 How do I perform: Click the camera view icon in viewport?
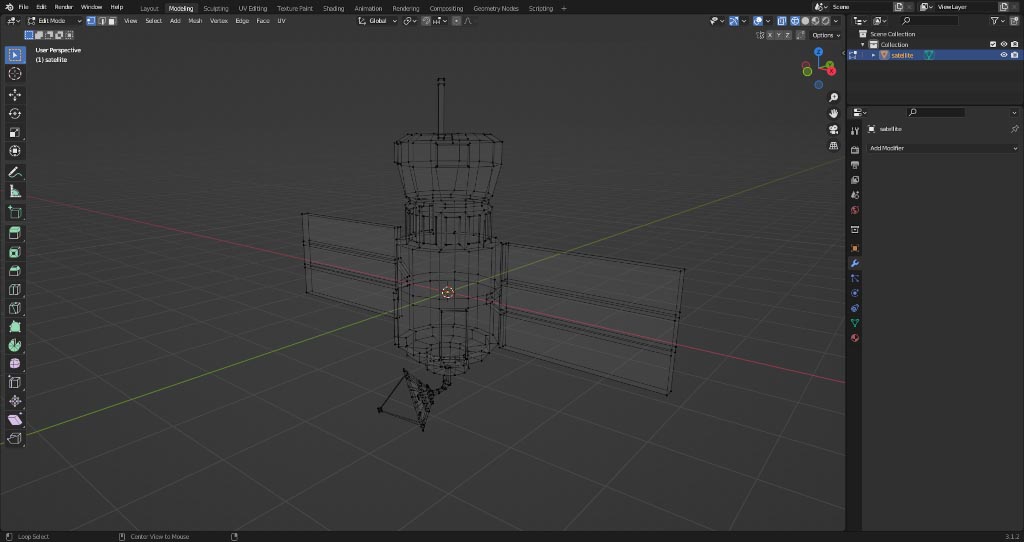(833, 129)
